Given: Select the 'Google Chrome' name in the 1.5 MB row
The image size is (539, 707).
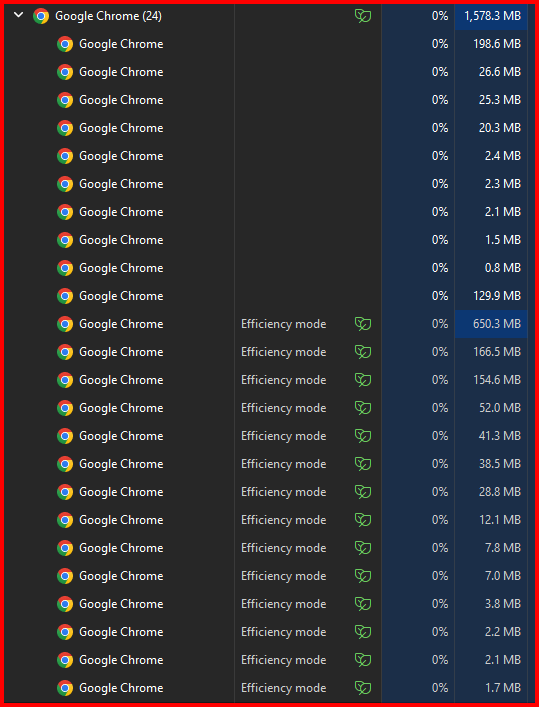Looking at the screenshot, I should tap(121, 240).
